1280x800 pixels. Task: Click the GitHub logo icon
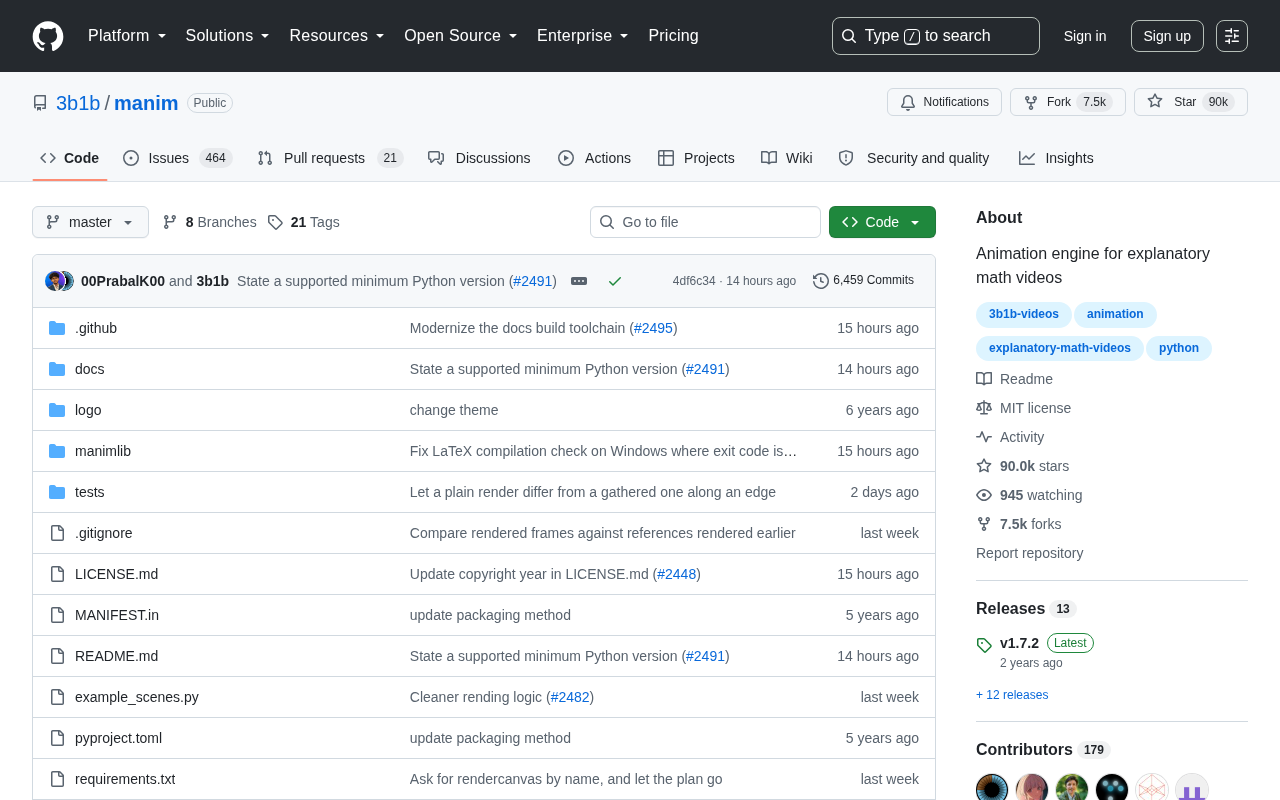point(48,36)
